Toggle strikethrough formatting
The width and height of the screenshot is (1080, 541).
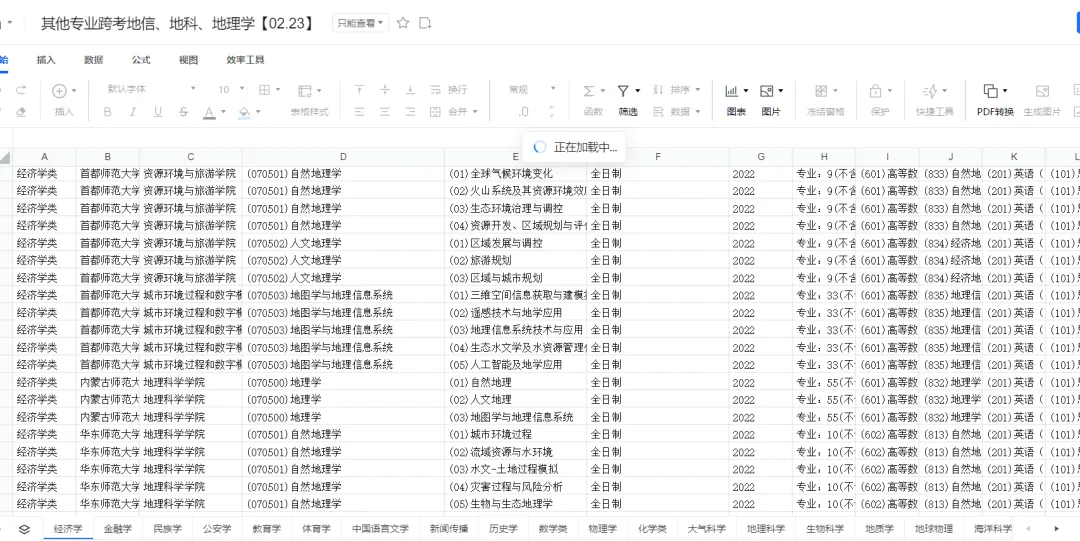[183, 112]
